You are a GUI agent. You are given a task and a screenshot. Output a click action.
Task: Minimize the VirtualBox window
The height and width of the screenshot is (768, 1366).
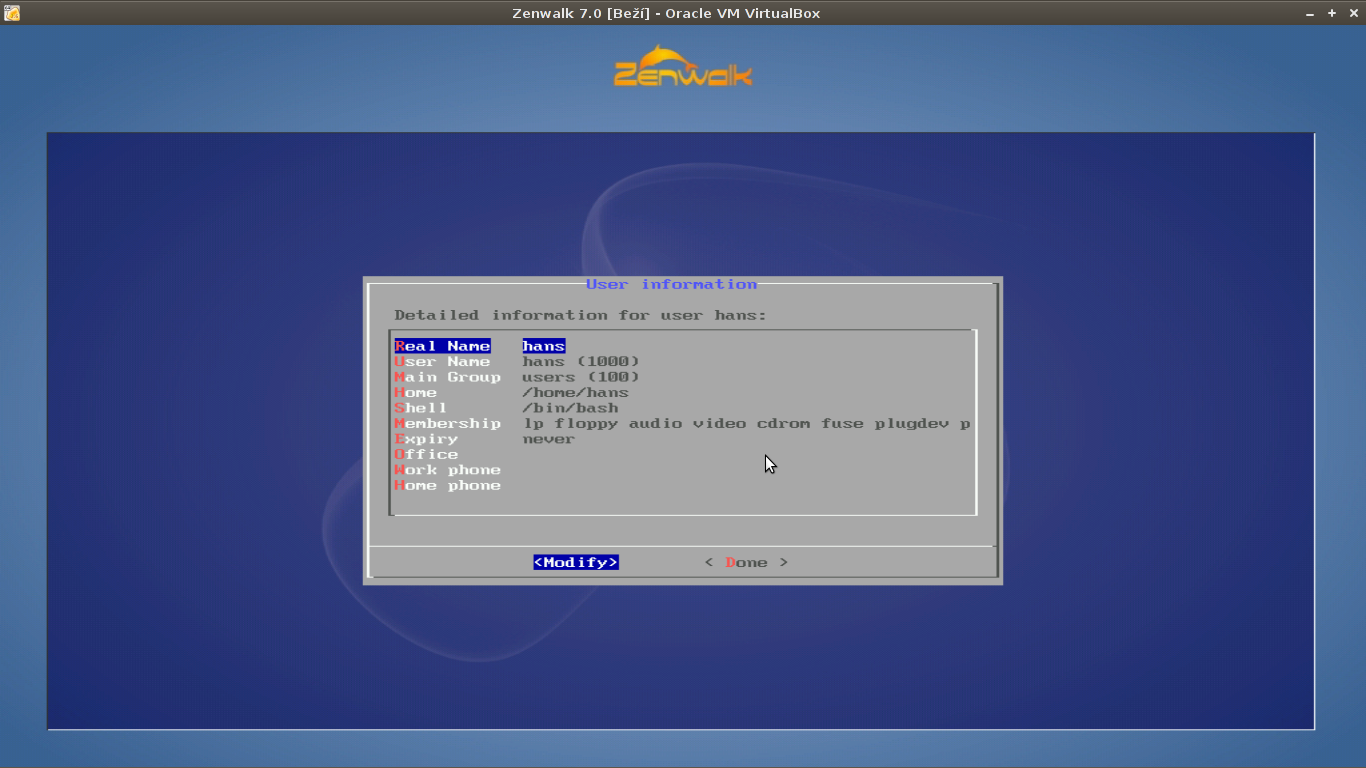[1311, 13]
